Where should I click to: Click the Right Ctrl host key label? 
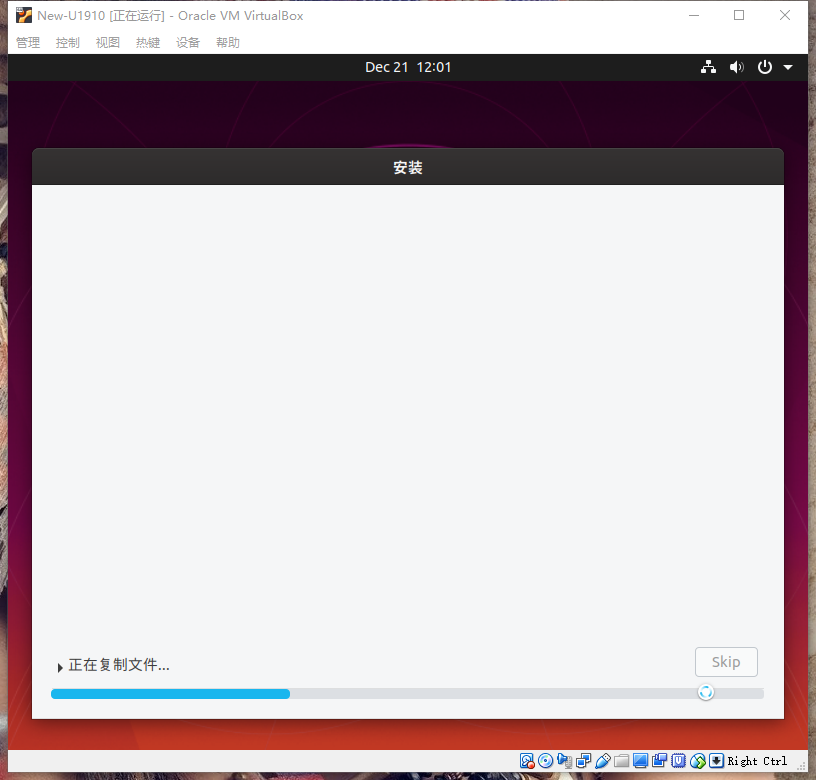[757, 761]
